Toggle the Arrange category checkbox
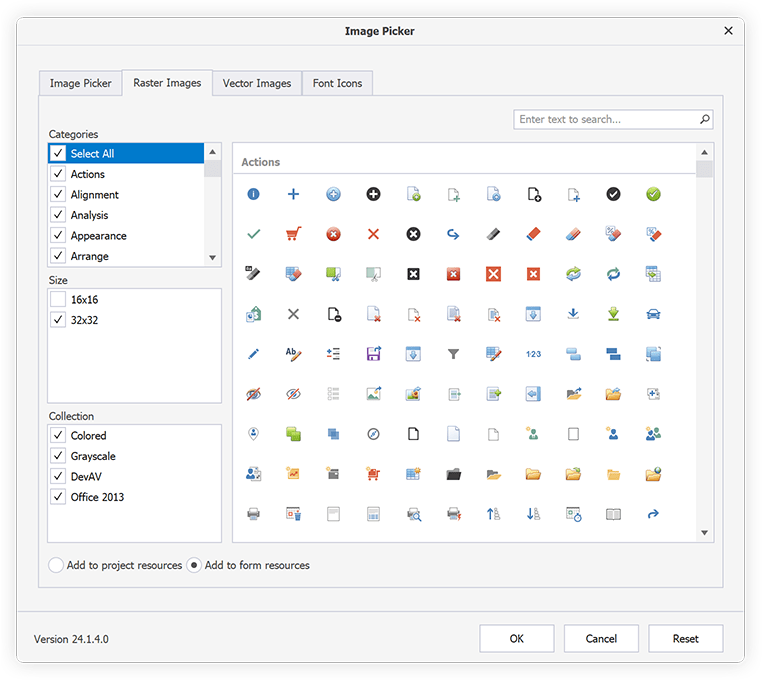 58,256
